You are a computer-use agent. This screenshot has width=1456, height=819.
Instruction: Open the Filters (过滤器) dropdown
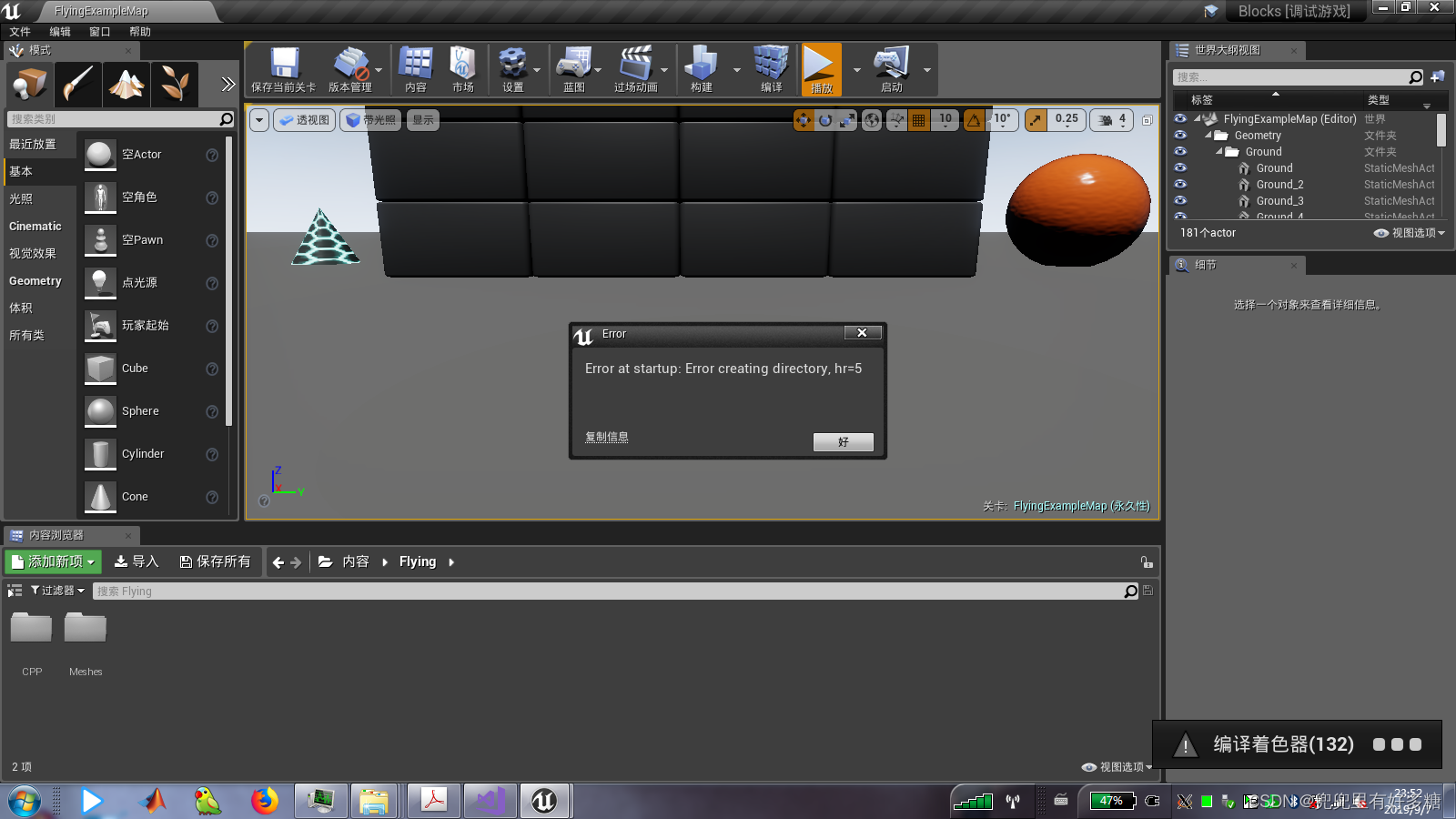coord(57,591)
